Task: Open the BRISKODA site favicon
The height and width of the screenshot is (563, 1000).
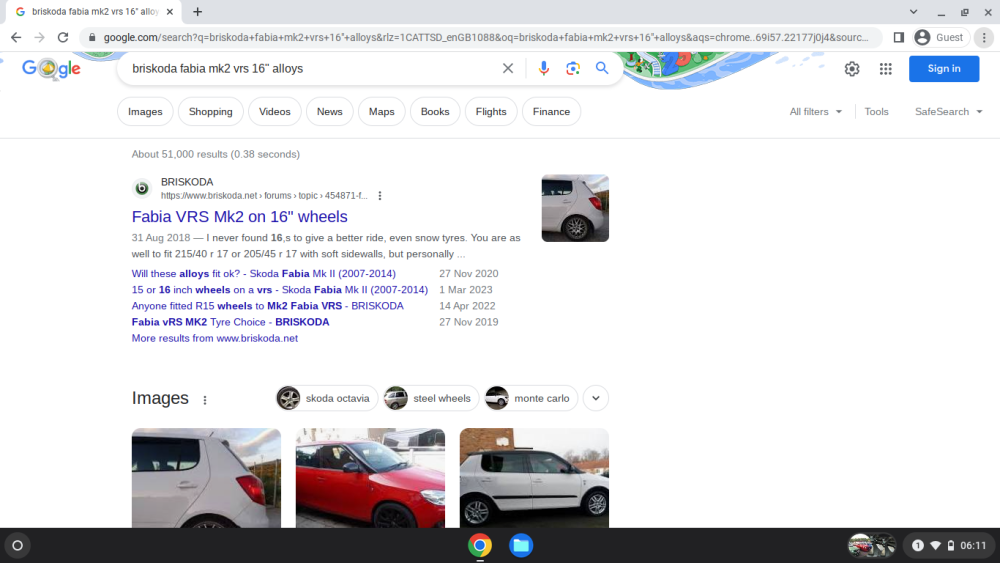Action: (x=142, y=188)
